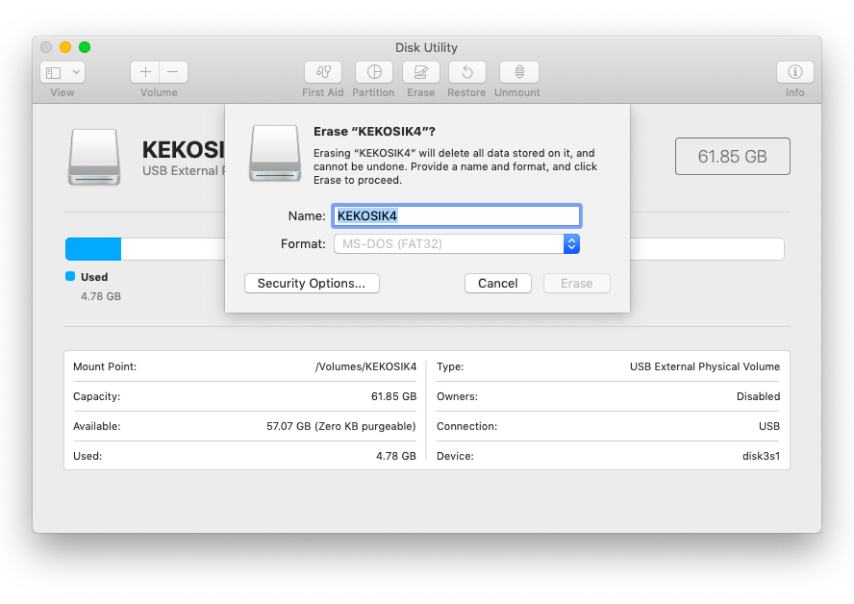Click the drive icon in the erase dialog
The image size is (854, 604).
point(275,153)
